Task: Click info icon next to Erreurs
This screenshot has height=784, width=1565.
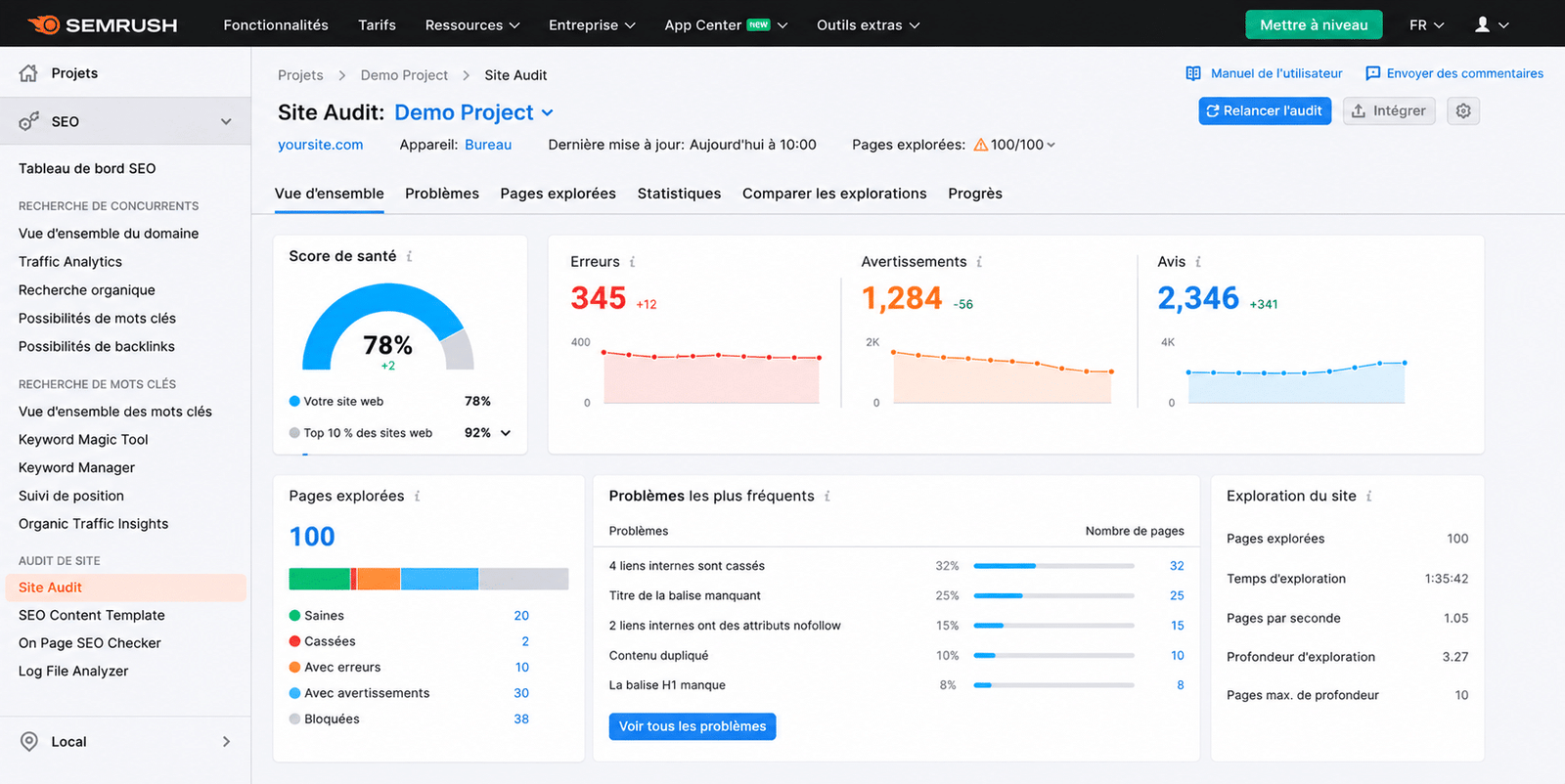Action: tap(632, 262)
